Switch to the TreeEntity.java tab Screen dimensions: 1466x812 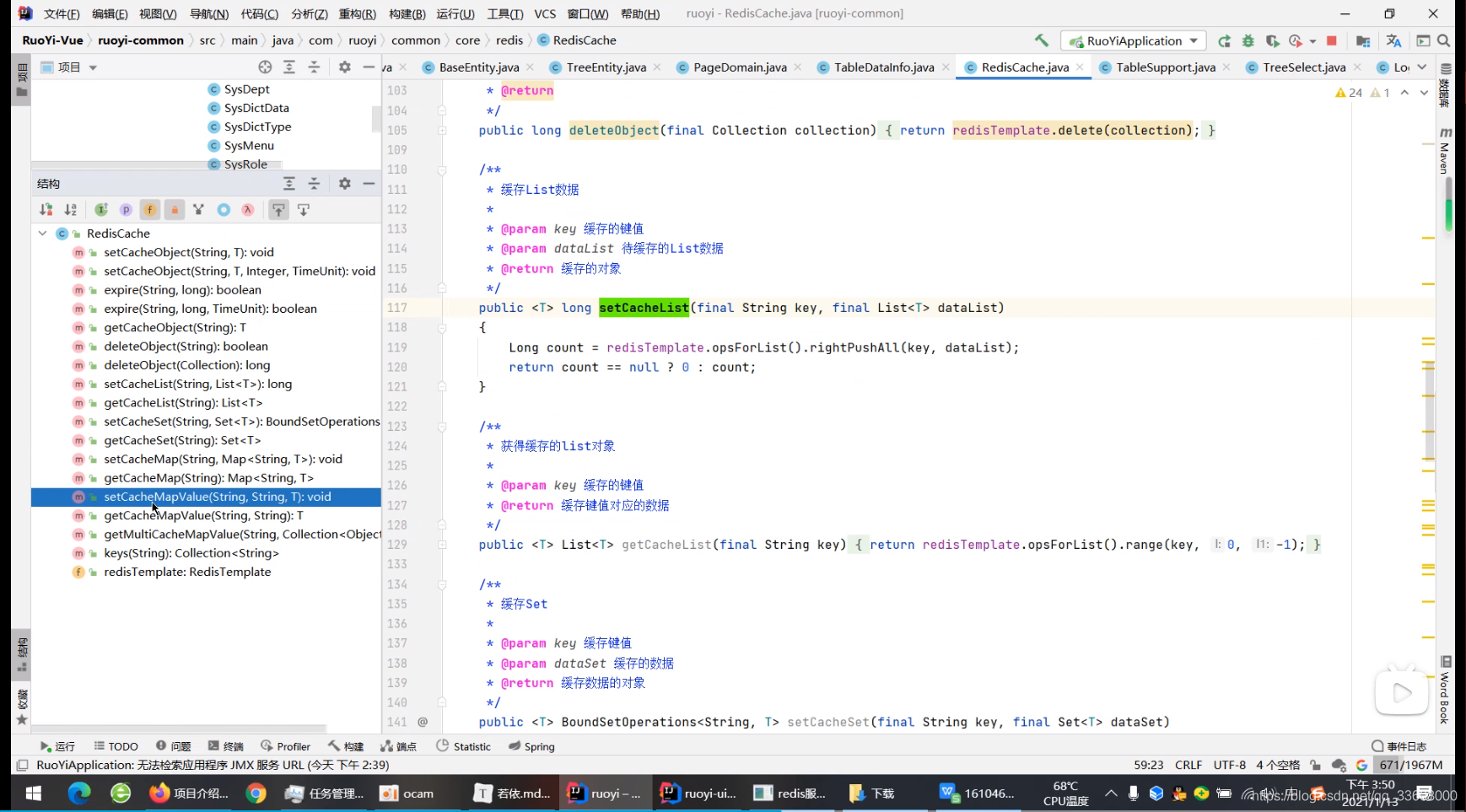click(606, 67)
